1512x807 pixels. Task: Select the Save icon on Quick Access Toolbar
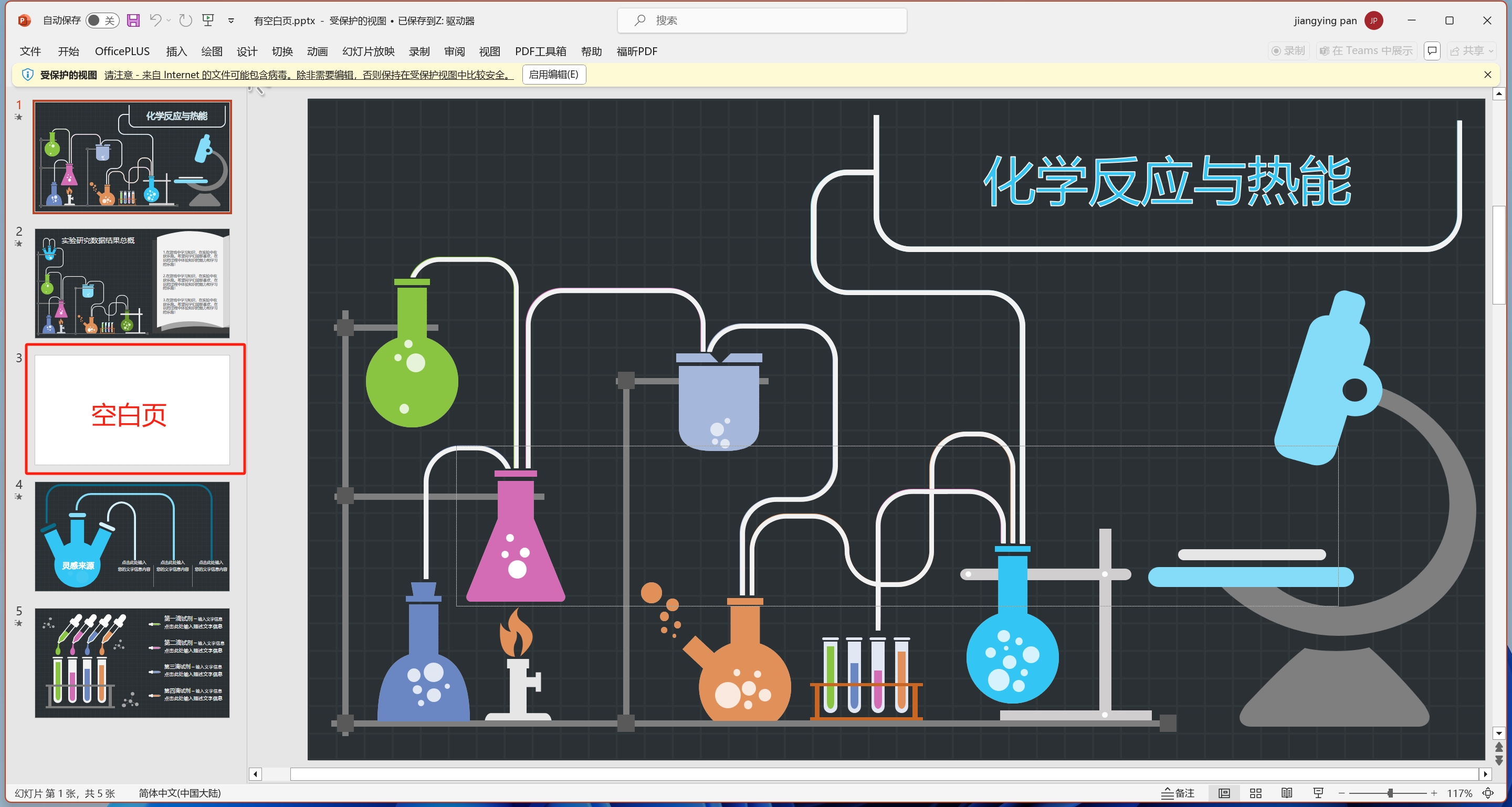133,20
